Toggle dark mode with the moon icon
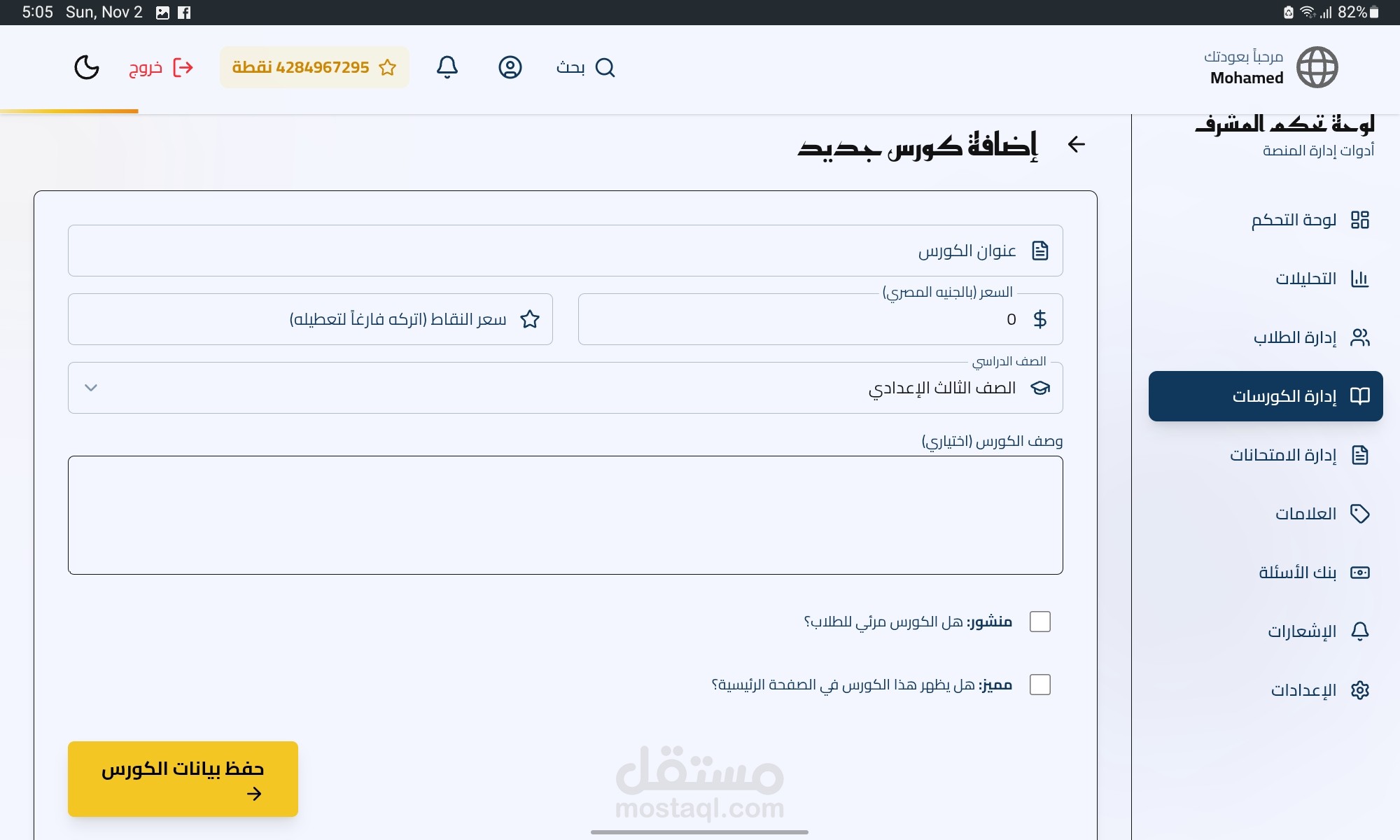Viewport: 1400px width, 840px height. pos(87,67)
